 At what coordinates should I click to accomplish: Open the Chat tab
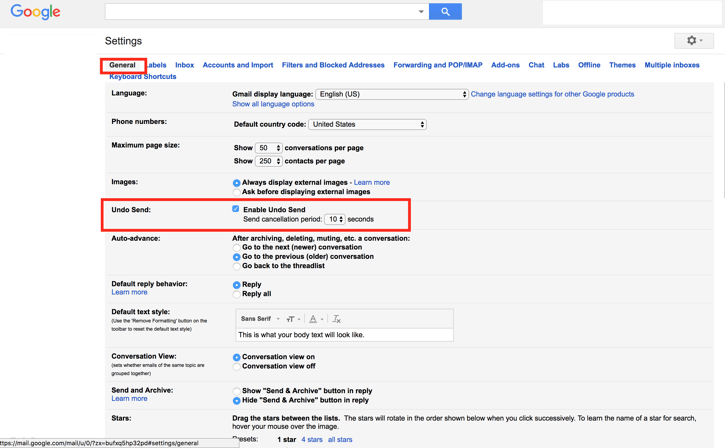point(536,65)
